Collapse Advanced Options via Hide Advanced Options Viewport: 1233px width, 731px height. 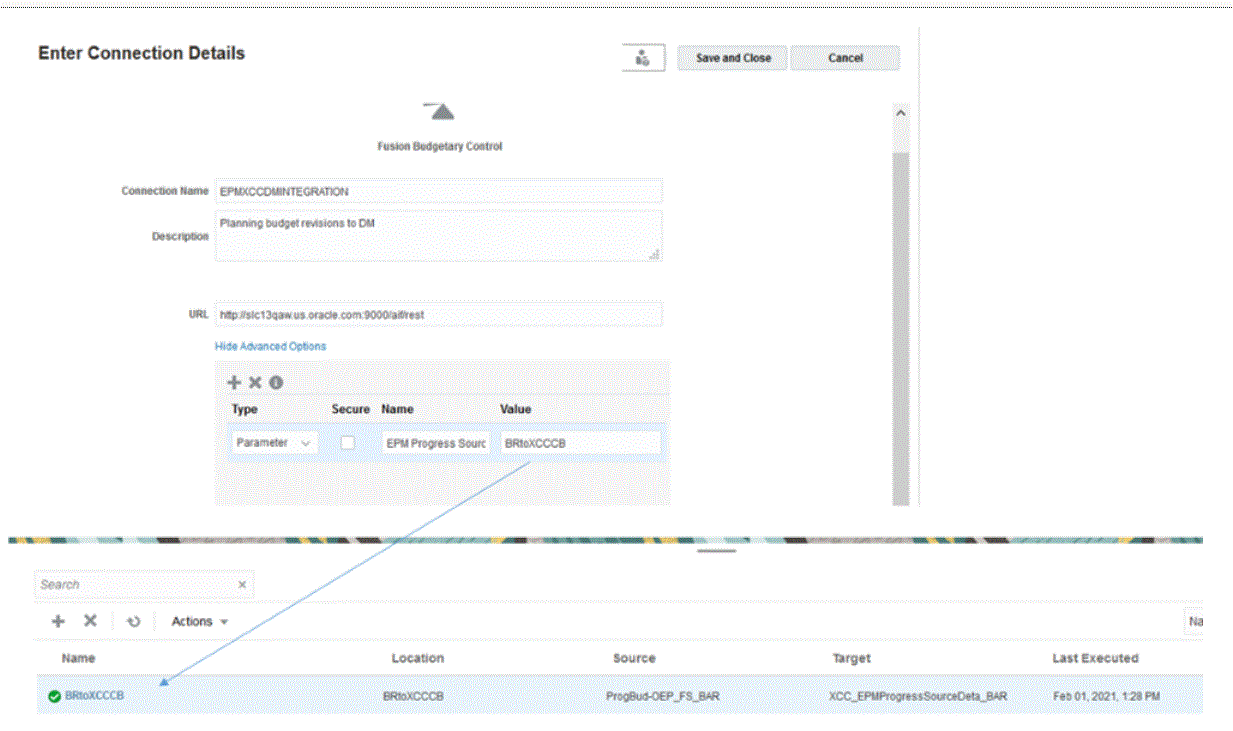pyautogui.click(x=270, y=345)
